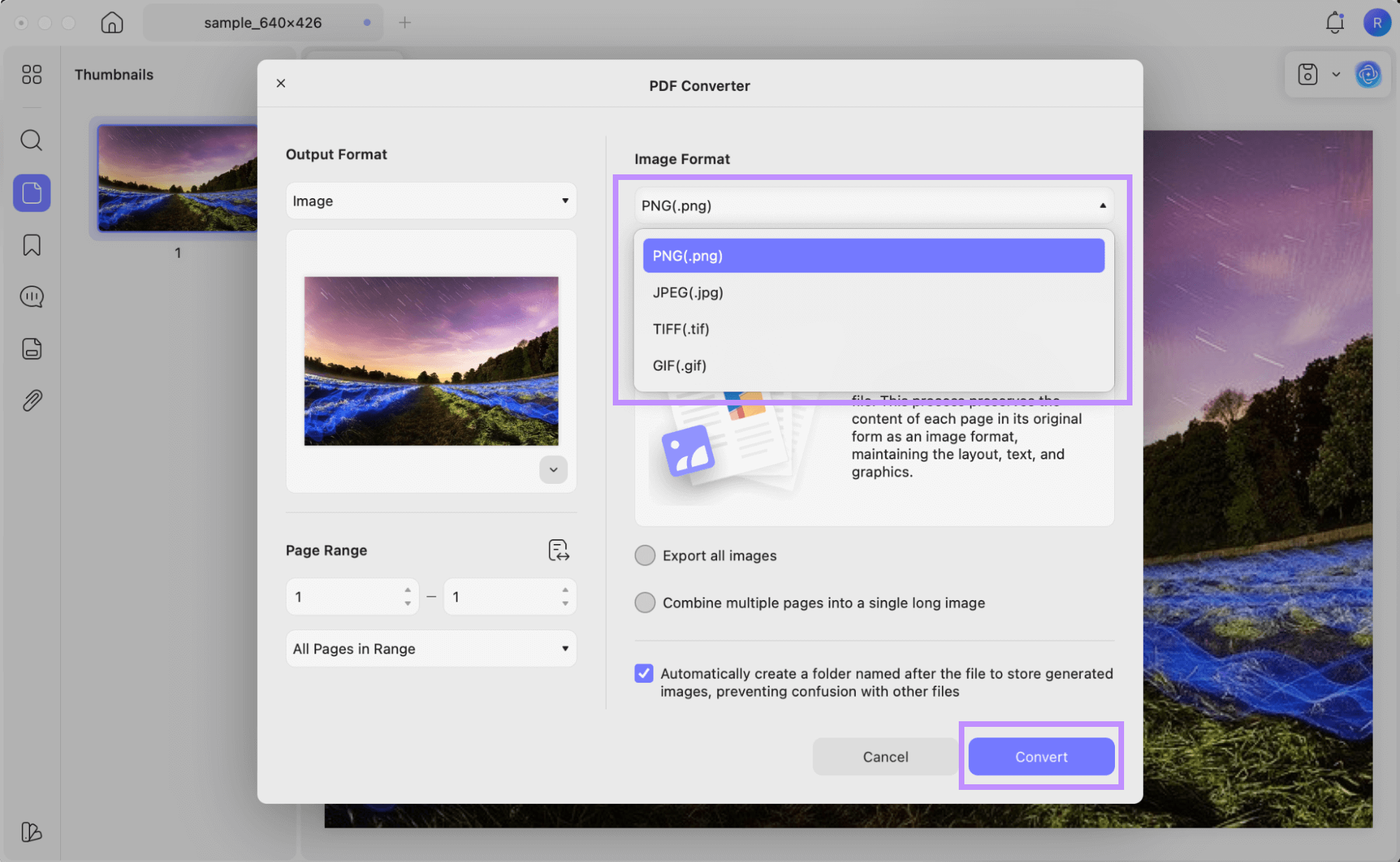
Task: Click the Output Format label
Action: [x=336, y=154]
